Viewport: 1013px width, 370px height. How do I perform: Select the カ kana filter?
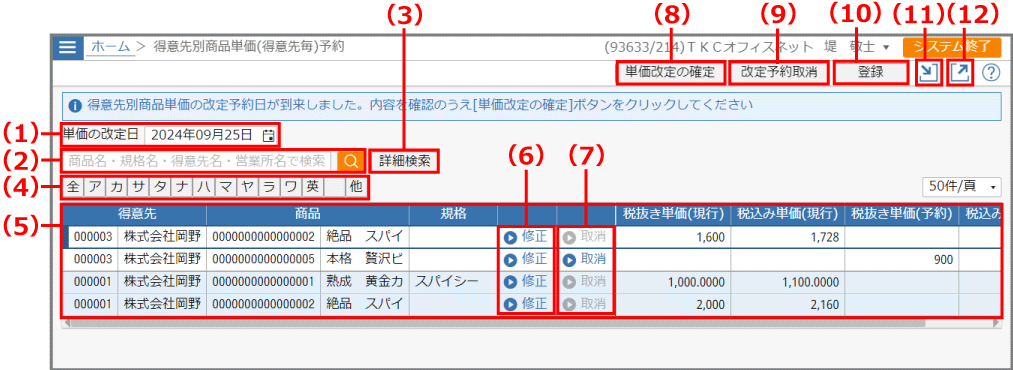[x=117, y=187]
